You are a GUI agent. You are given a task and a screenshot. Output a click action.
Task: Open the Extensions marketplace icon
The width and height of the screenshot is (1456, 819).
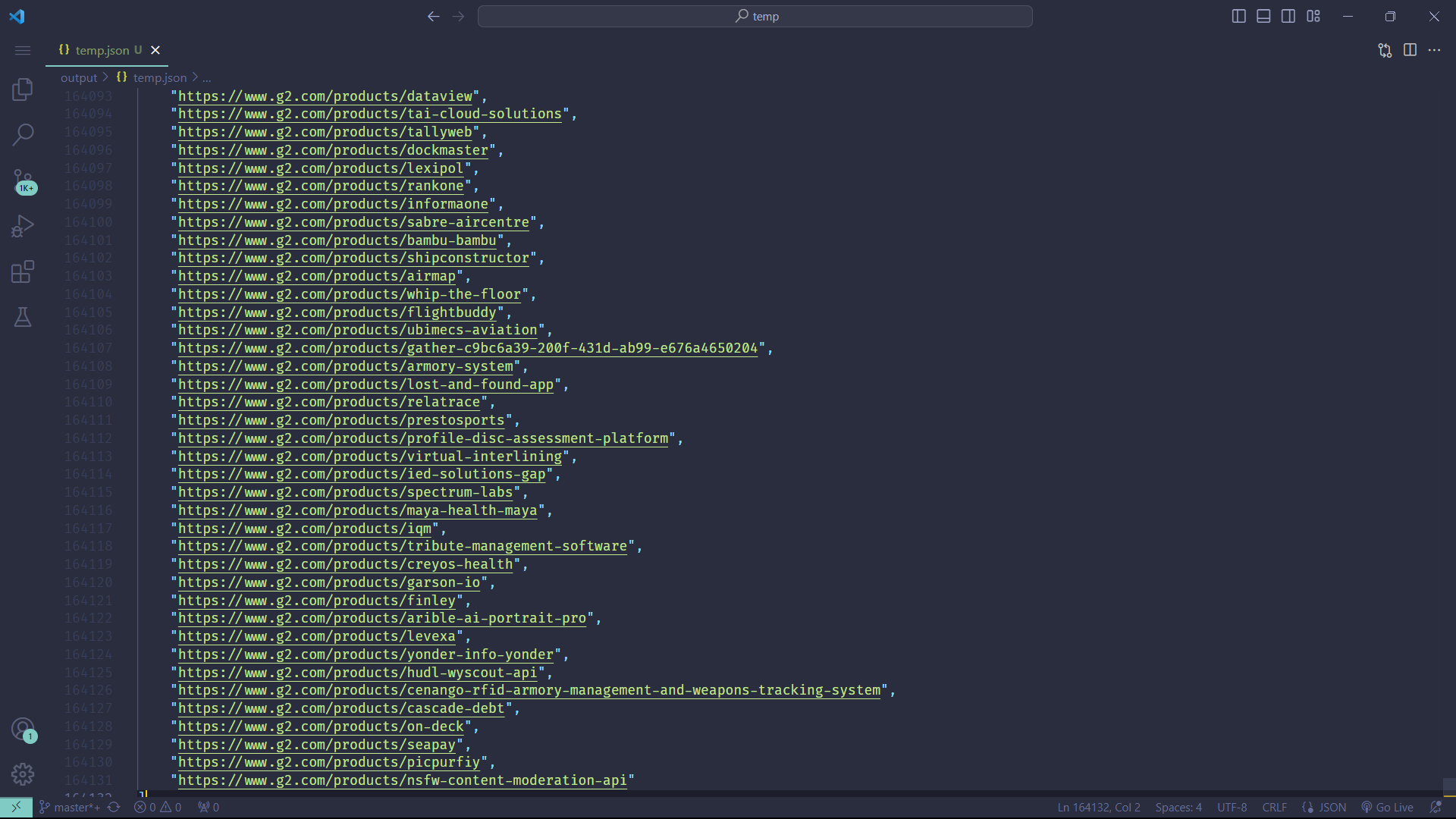[x=23, y=271]
